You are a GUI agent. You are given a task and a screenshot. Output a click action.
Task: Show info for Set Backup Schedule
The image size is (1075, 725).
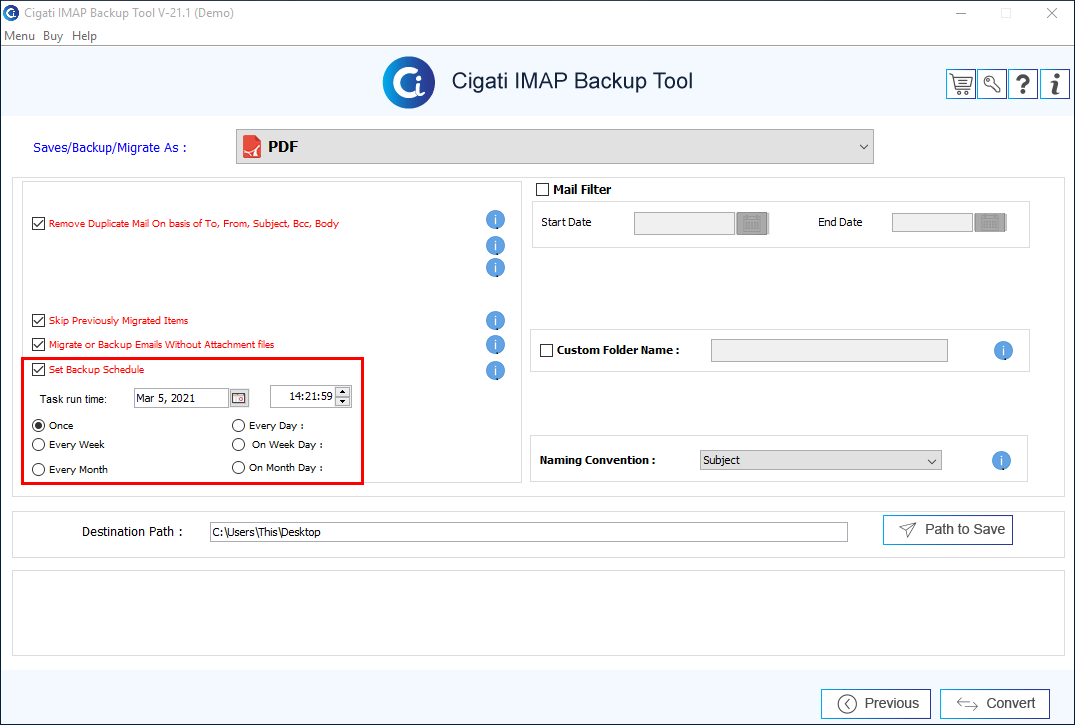[x=495, y=370]
